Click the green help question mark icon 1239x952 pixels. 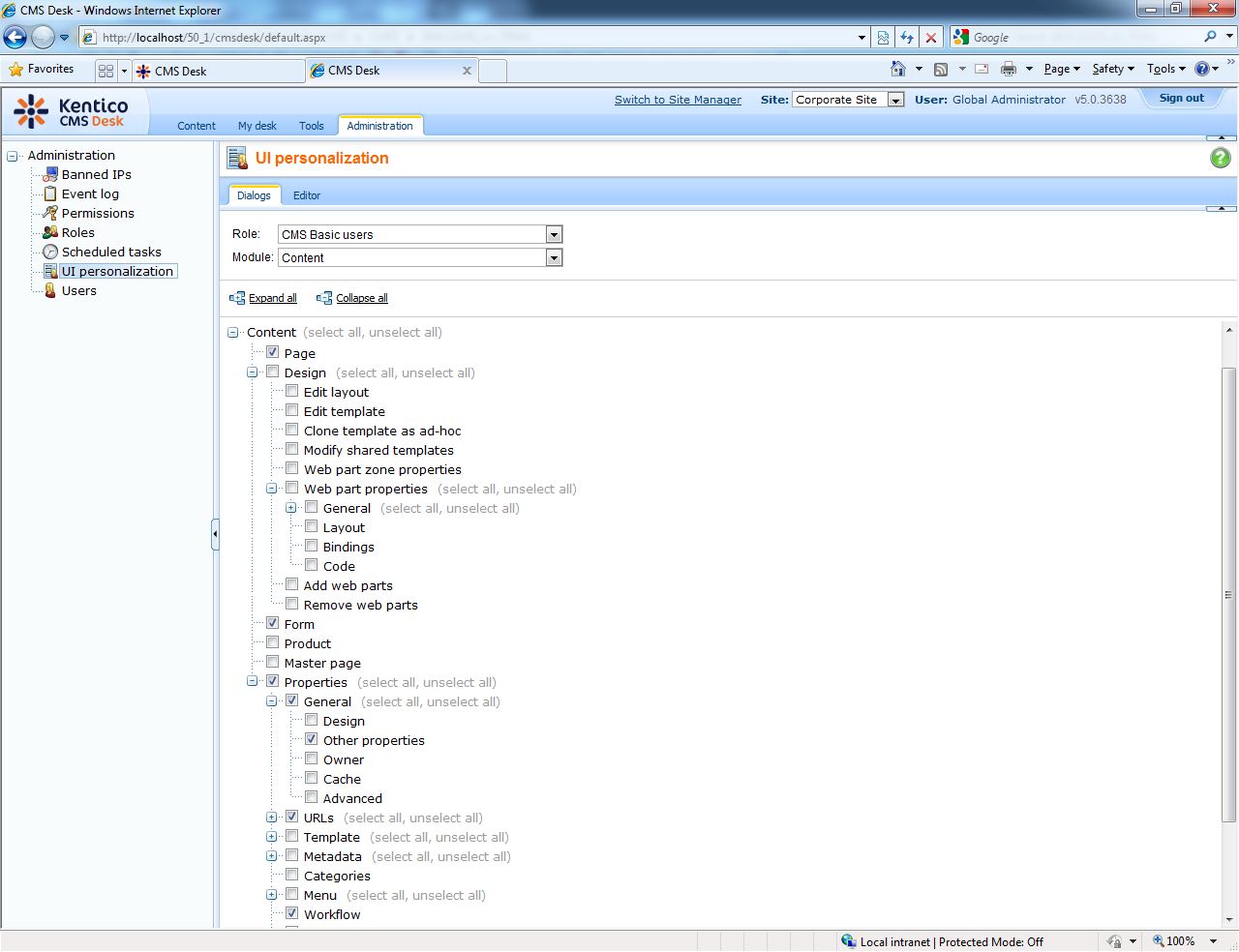pos(1220,158)
